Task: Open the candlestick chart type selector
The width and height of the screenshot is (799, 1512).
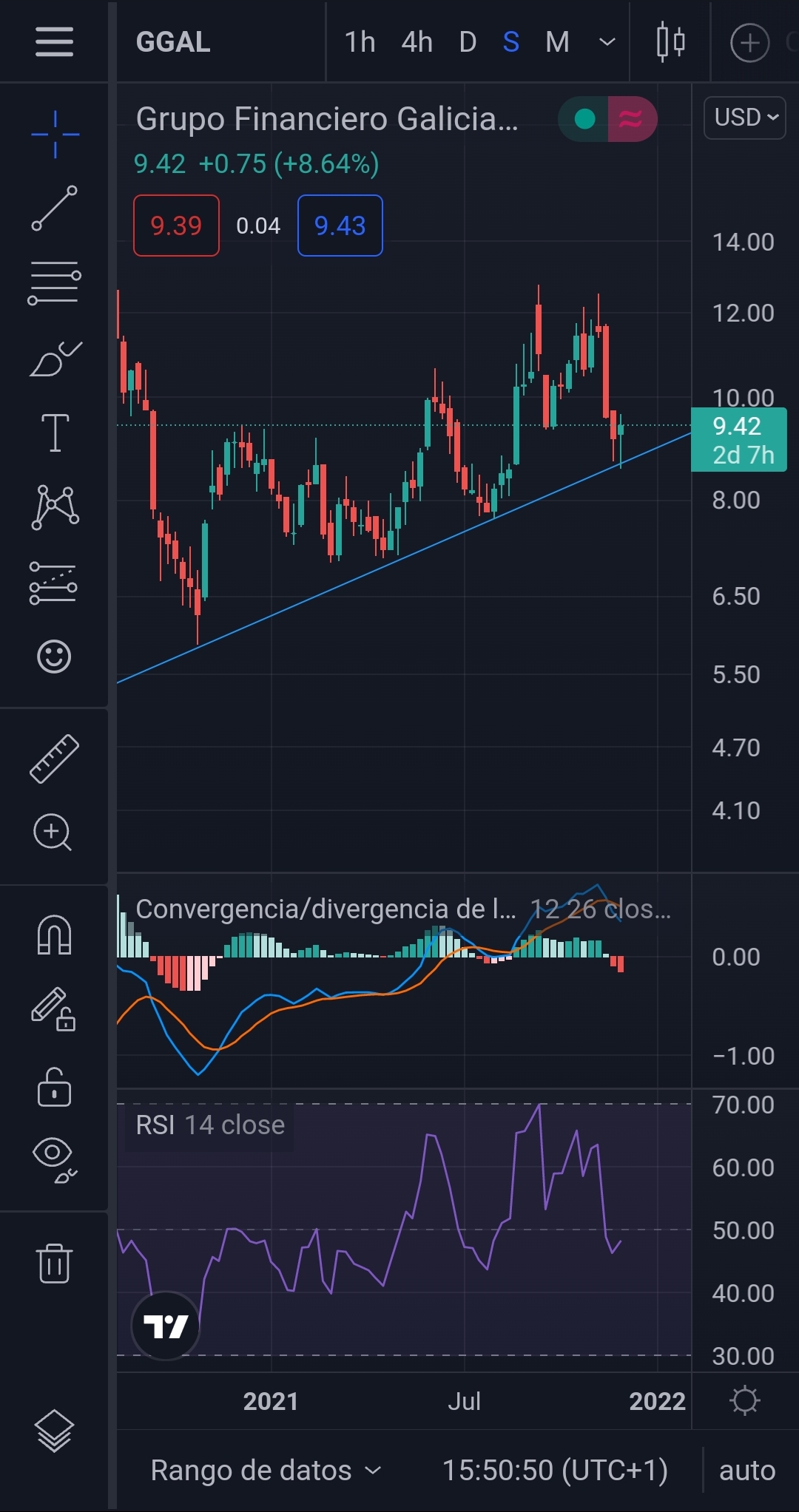Action: 670,42
